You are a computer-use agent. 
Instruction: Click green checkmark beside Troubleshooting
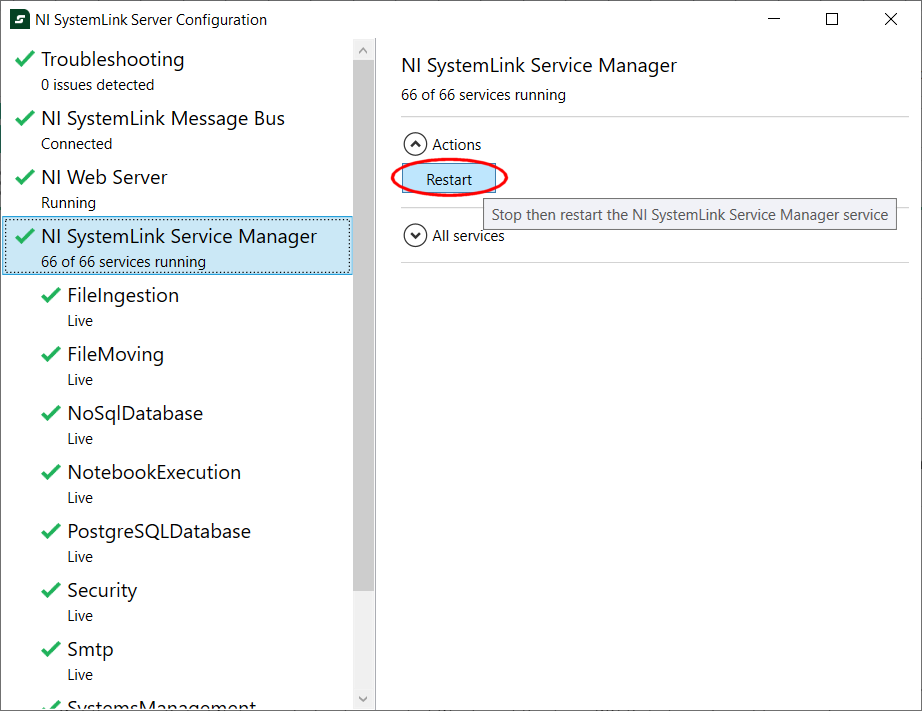click(25, 58)
